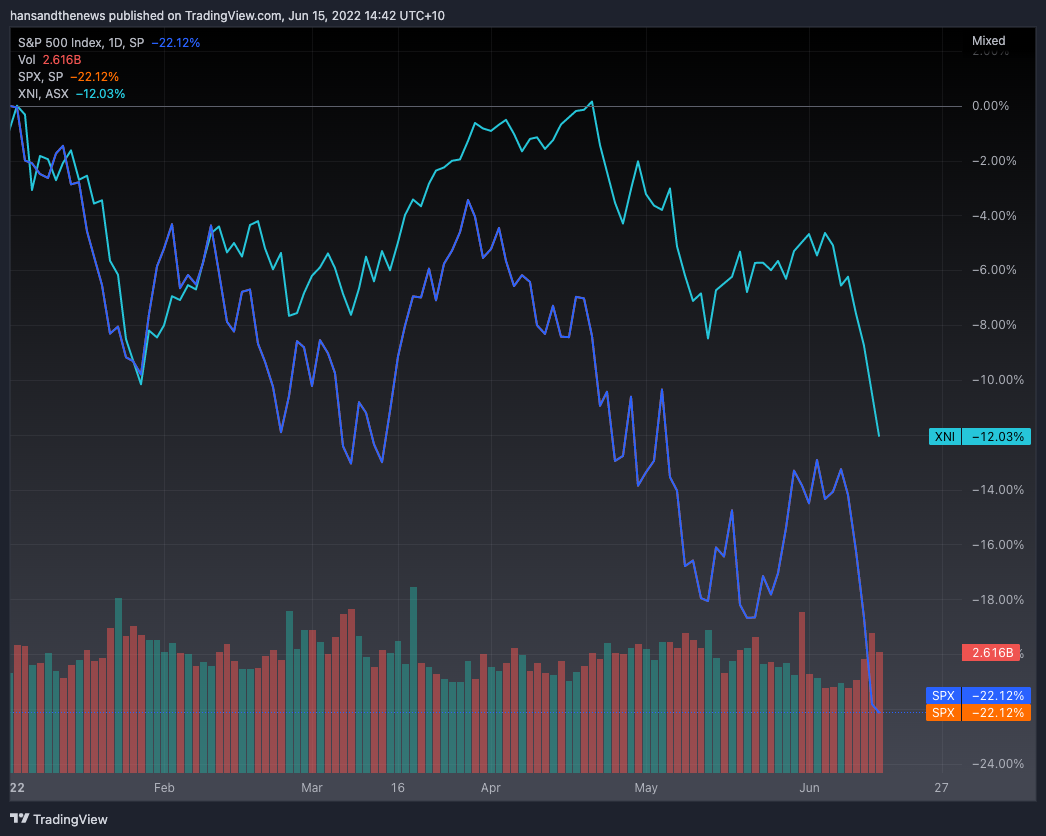Open the Mixed scale mode label
The image size is (1046, 836).
[x=988, y=41]
